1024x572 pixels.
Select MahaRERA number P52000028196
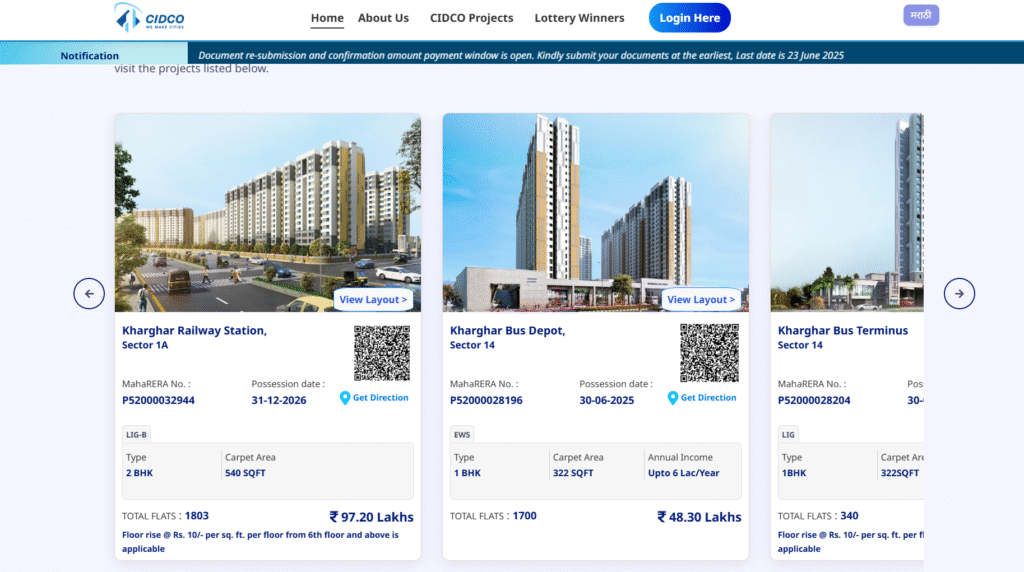(x=486, y=400)
